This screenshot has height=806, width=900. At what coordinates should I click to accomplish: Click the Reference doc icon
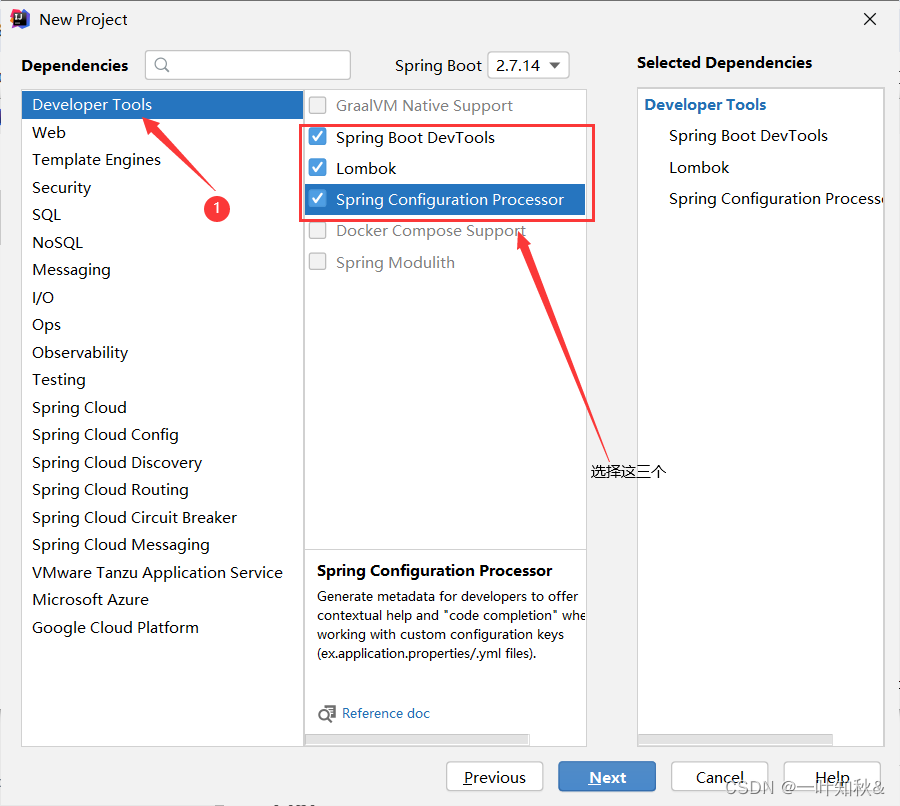coord(327,714)
